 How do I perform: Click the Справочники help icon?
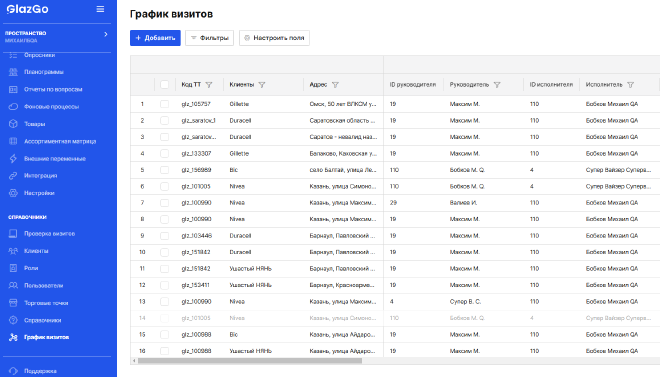pos(13,320)
